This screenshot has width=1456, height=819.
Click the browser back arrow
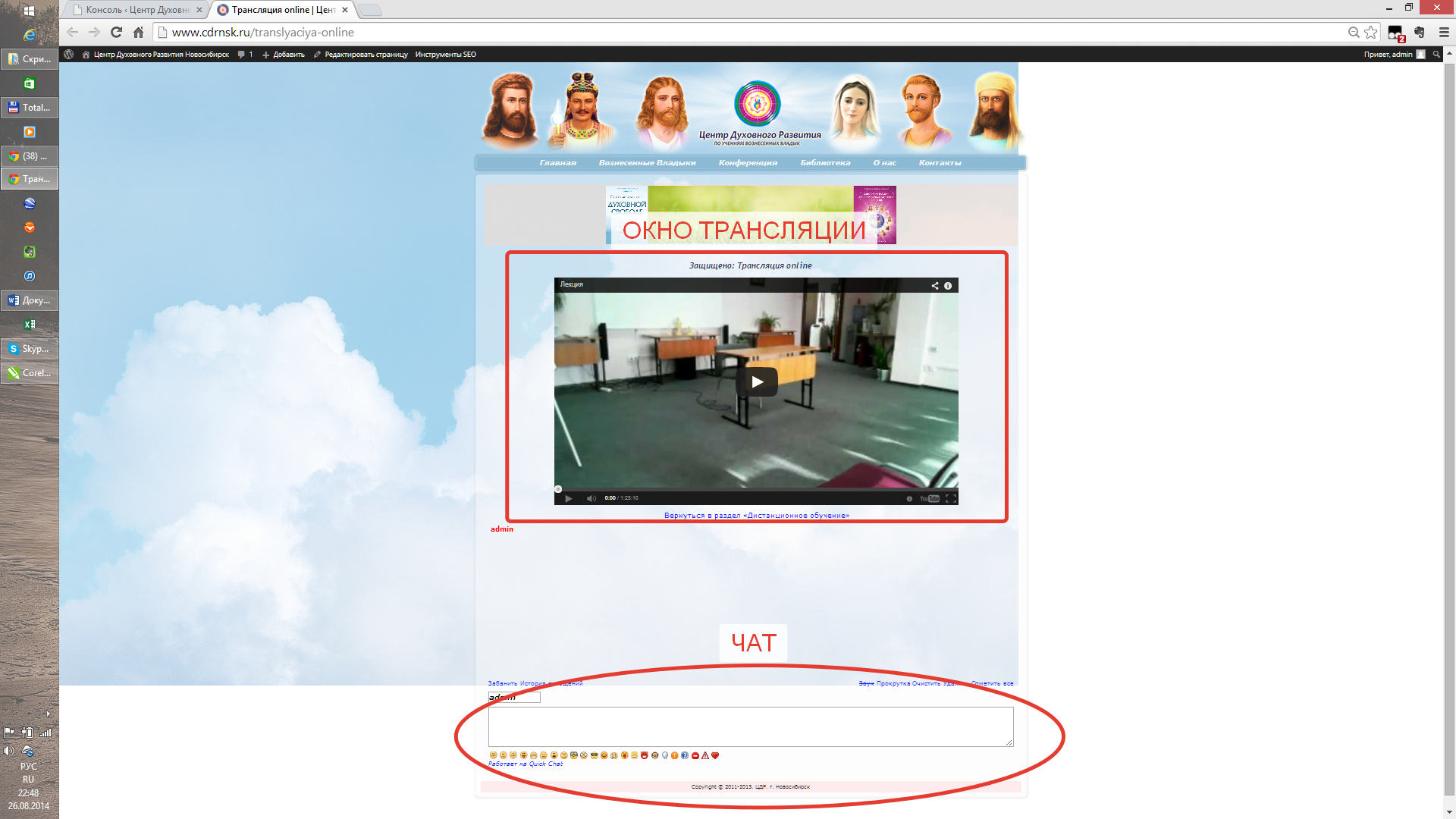[x=73, y=32]
